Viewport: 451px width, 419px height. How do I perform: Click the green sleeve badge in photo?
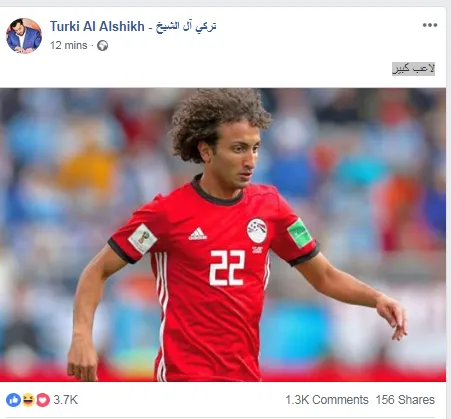[x=299, y=233]
